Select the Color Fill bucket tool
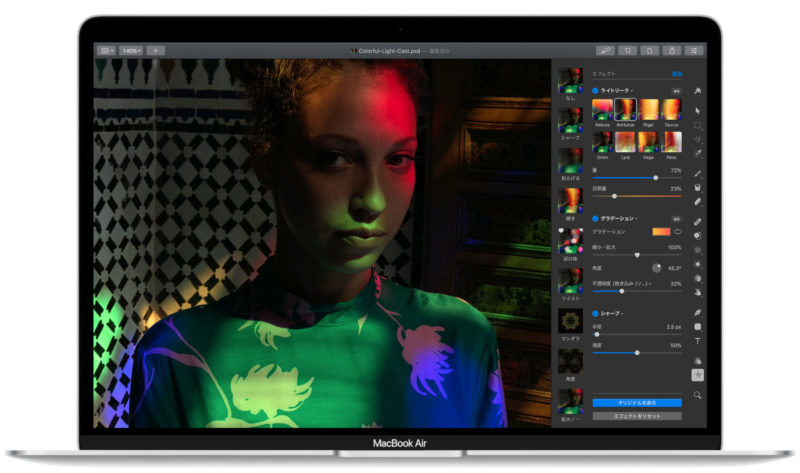The image size is (800, 473). (697, 188)
